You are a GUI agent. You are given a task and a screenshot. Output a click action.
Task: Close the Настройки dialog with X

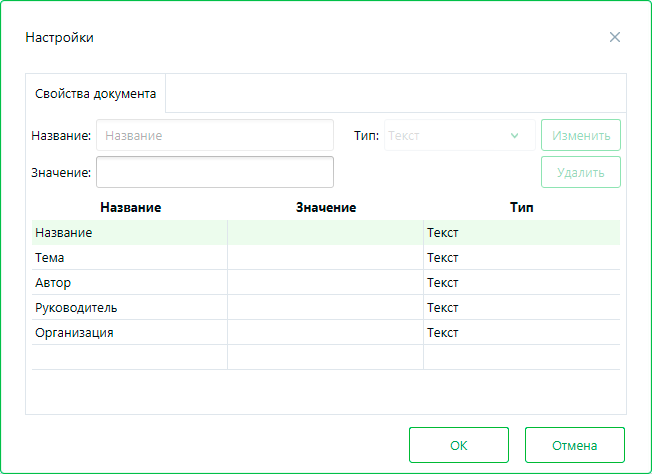[x=615, y=37]
